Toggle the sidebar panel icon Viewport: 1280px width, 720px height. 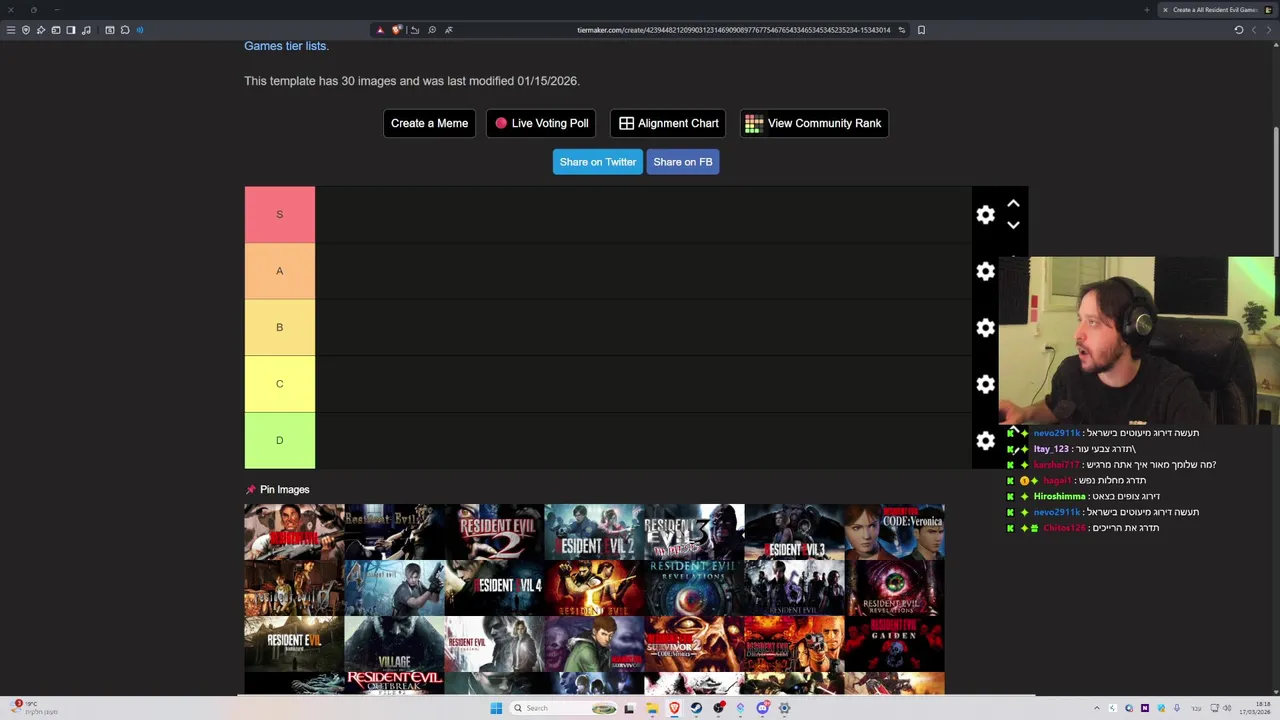click(x=71, y=30)
